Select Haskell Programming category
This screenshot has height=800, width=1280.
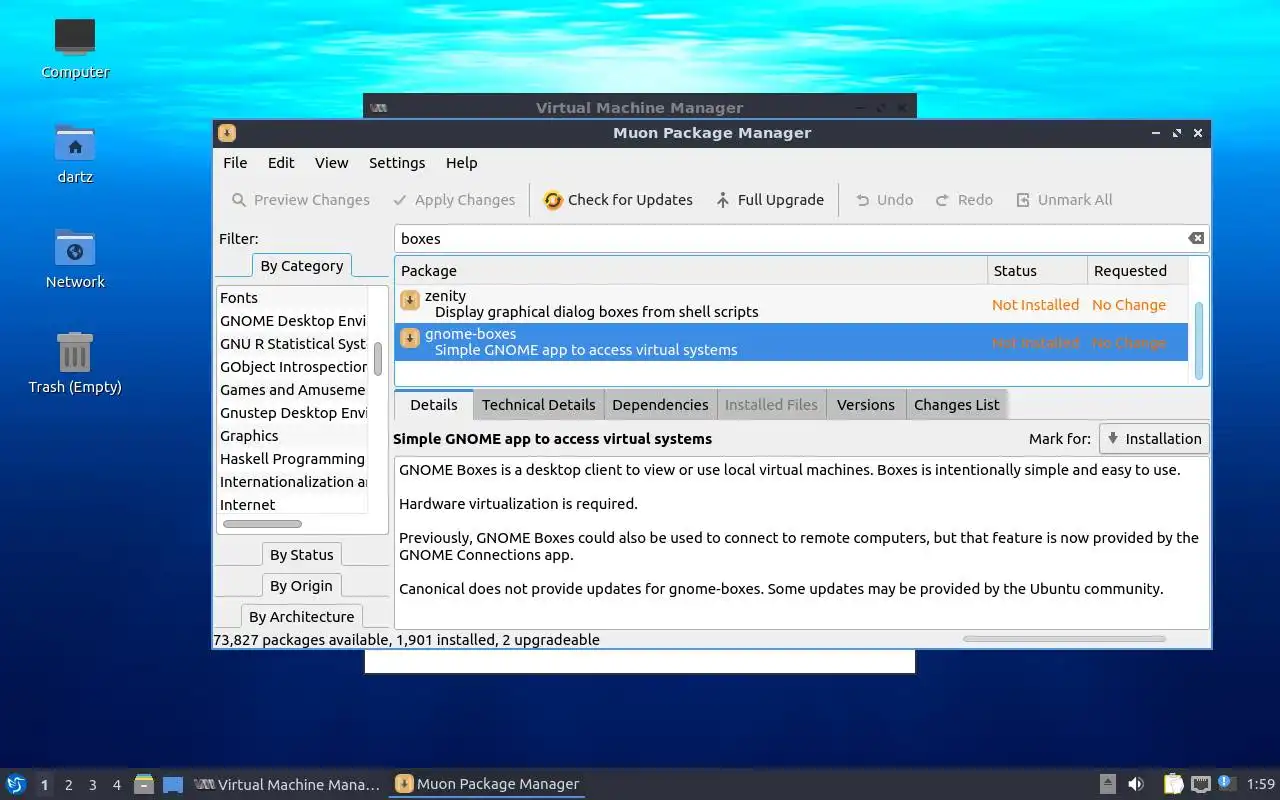[292, 459]
